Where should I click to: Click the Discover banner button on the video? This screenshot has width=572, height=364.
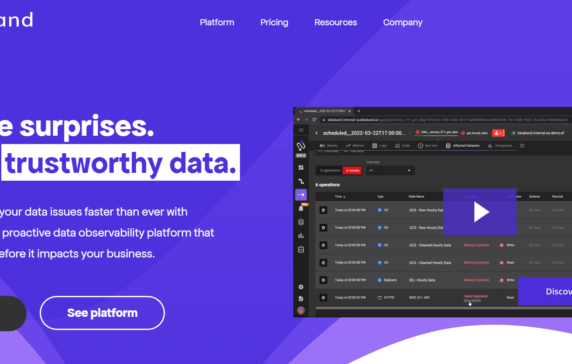(x=545, y=291)
